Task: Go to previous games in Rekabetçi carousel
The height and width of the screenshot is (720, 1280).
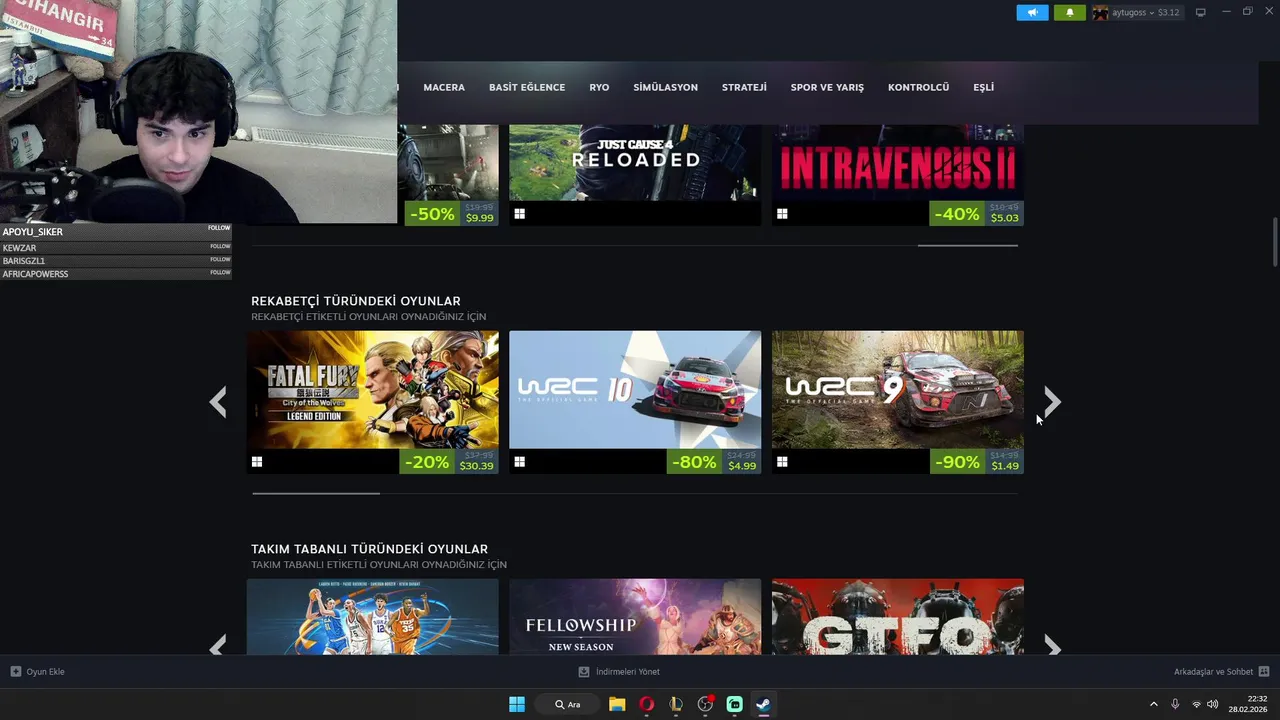Action: click(218, 401)
